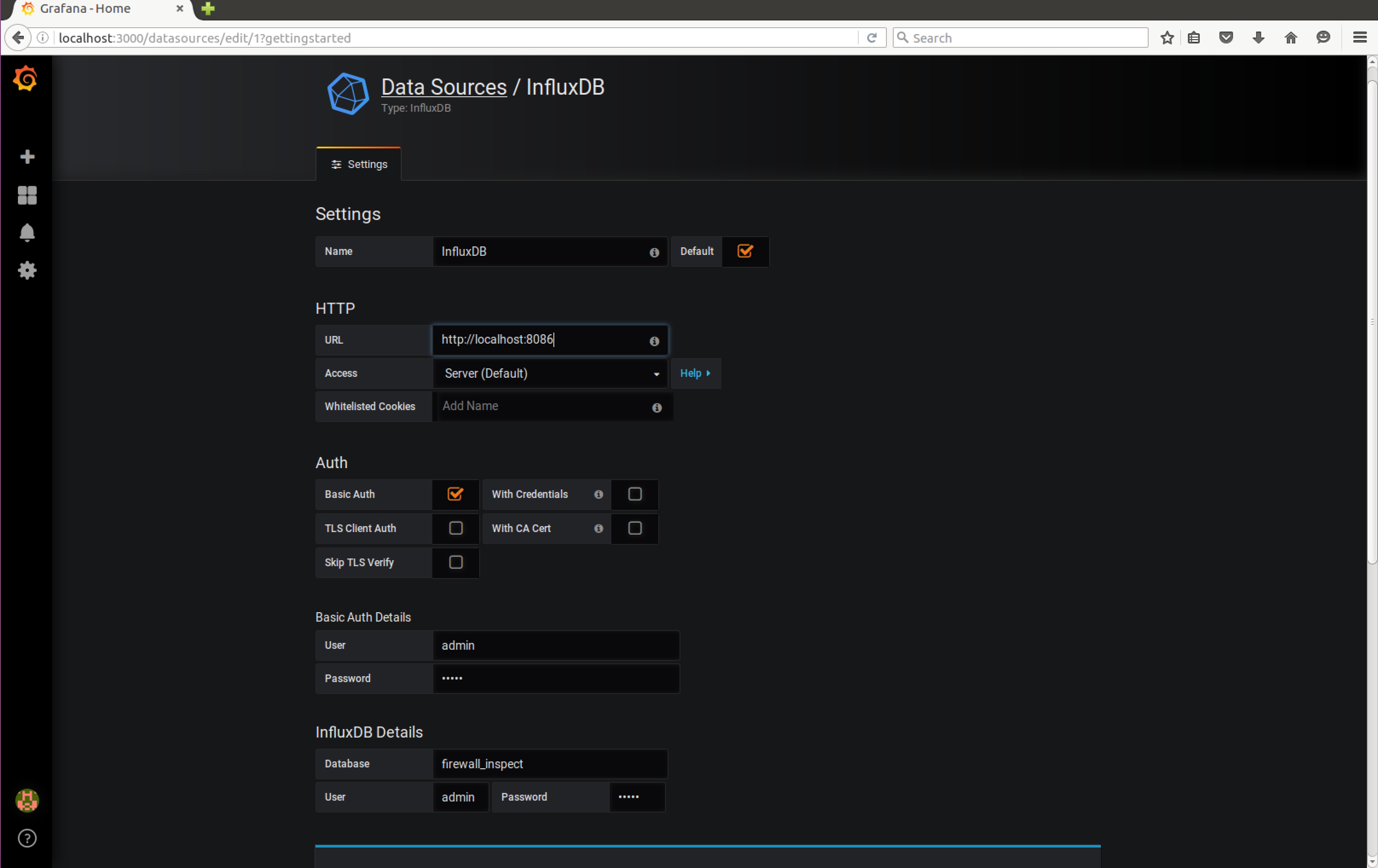Open the browser hamburger menu
Viewport: 1378px width, 868px height.
point(1360,38)
